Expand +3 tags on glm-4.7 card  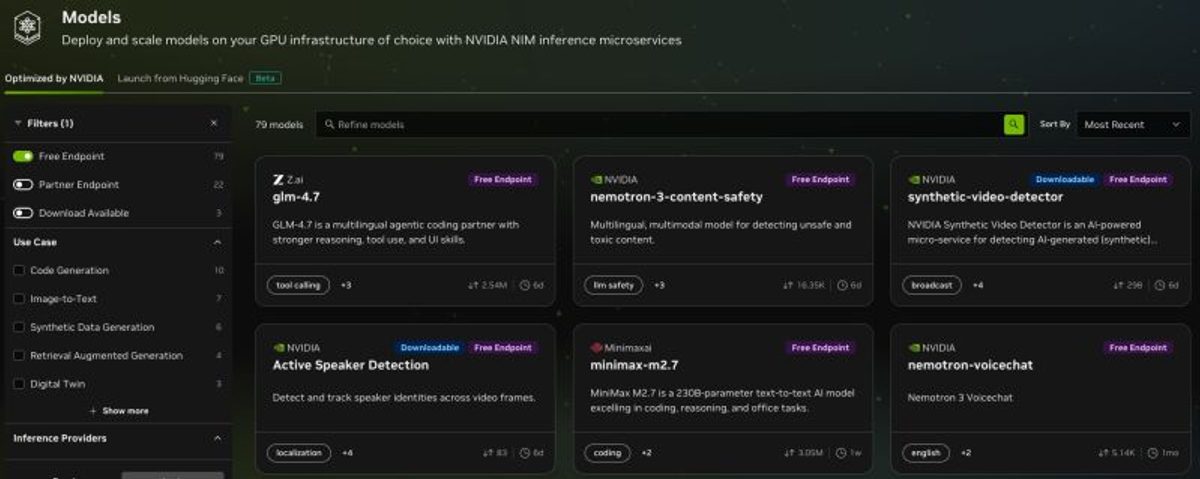pos(346,285)
